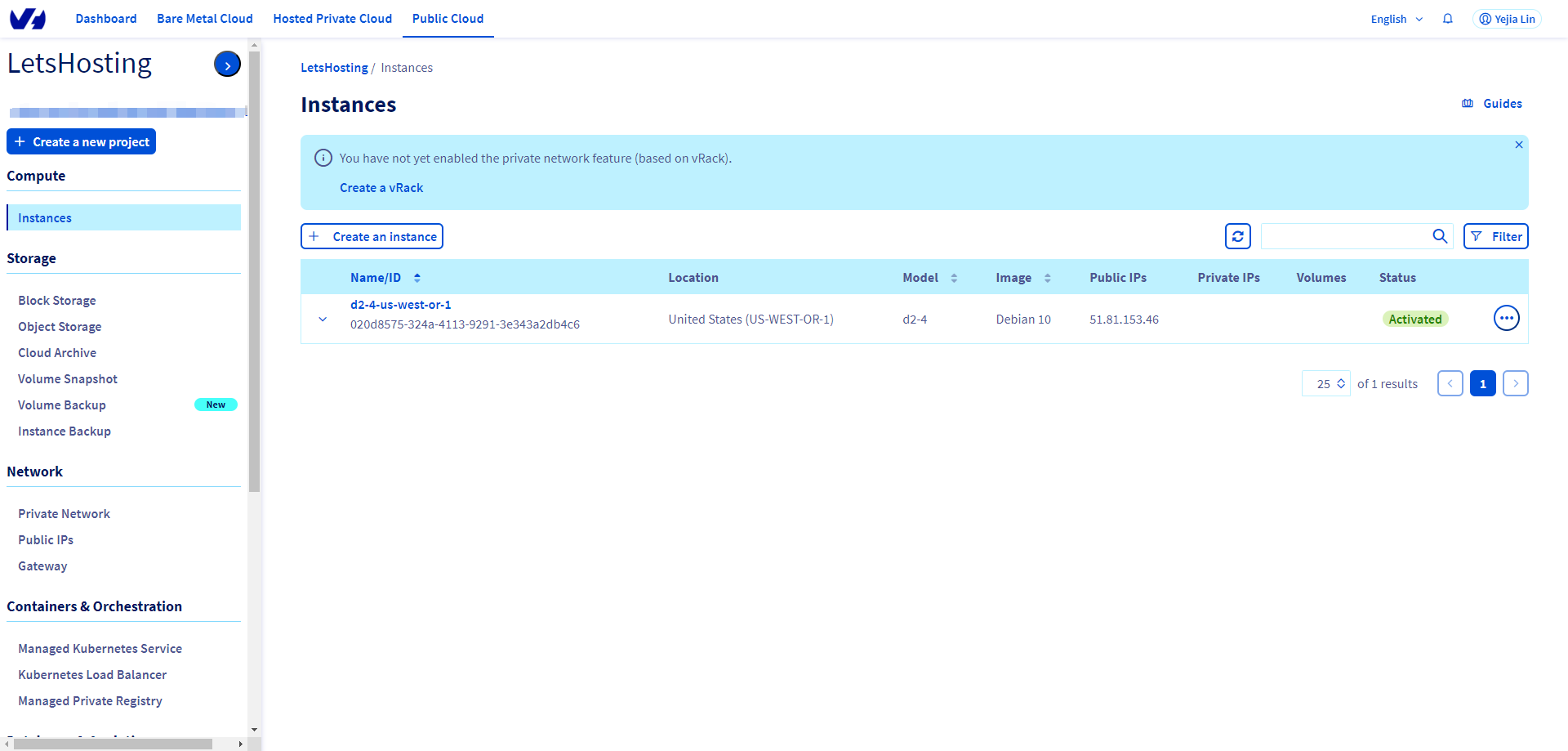Follow the Create a vRack link

click(x=381, y=188)
